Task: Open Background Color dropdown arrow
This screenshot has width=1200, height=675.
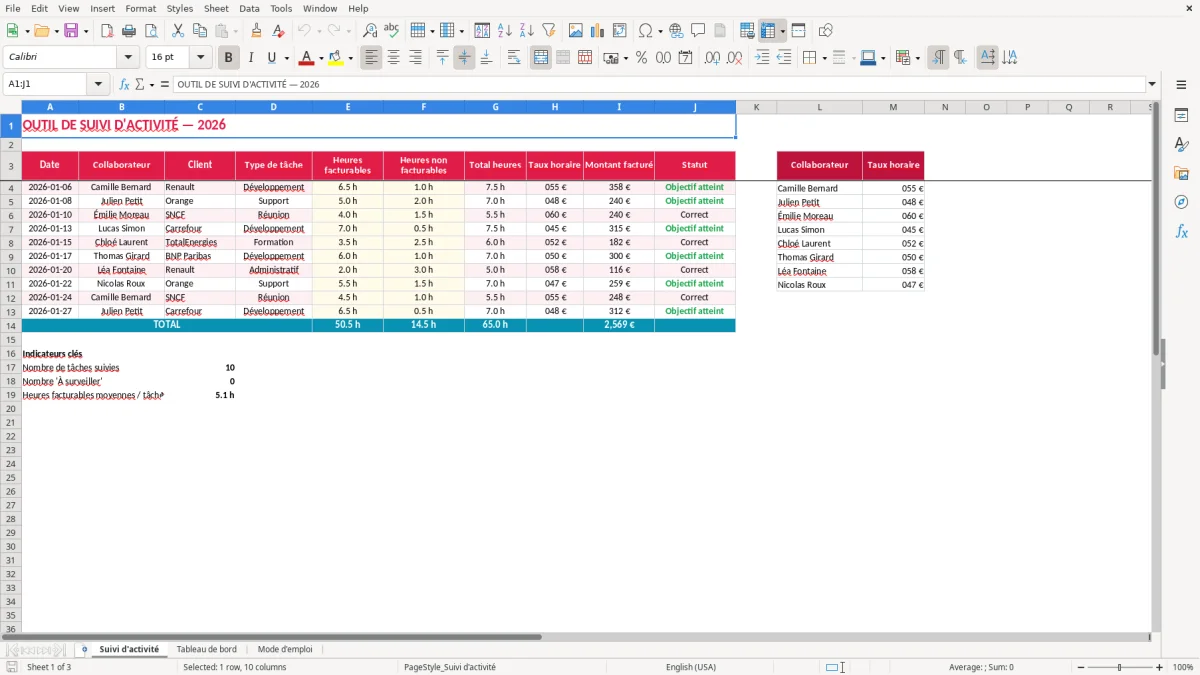Action: coord(350,58)
